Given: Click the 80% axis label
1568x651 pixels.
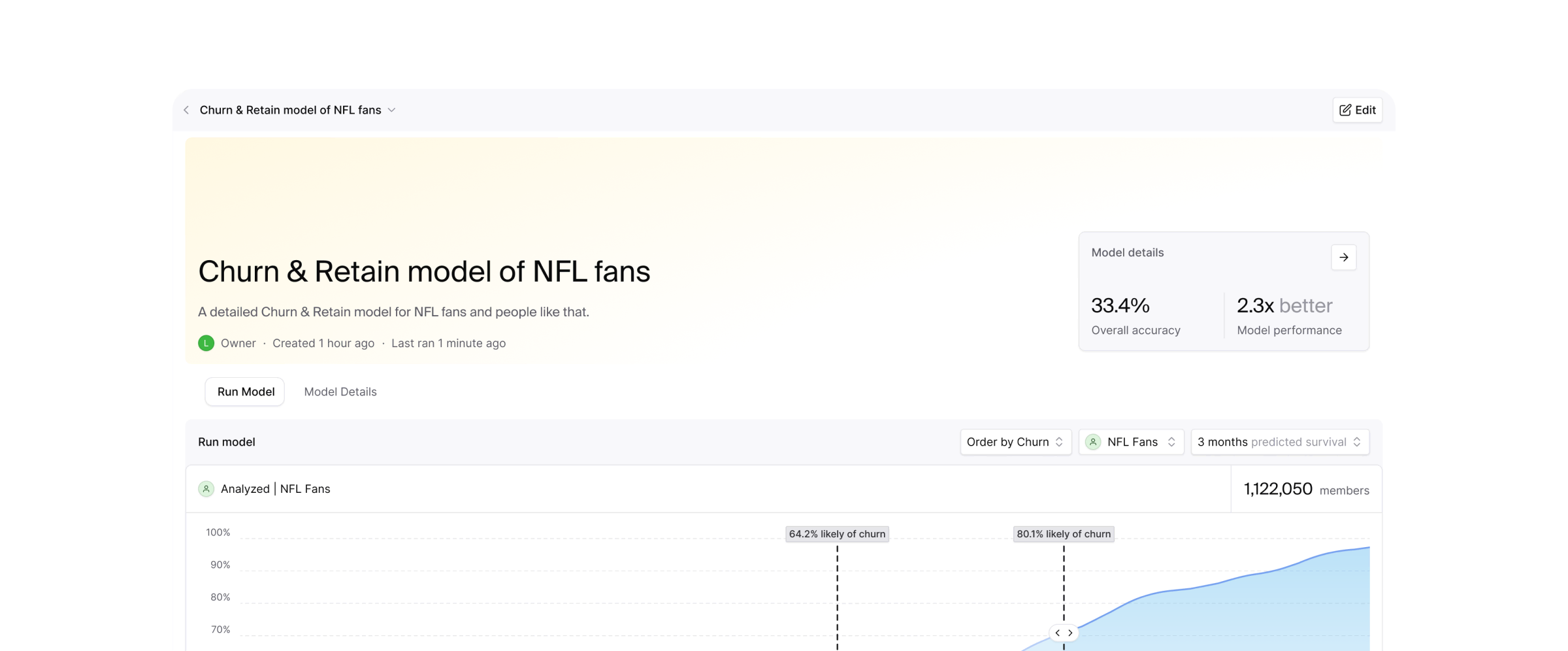Looking at the screenshot, I should click(220, 597).
